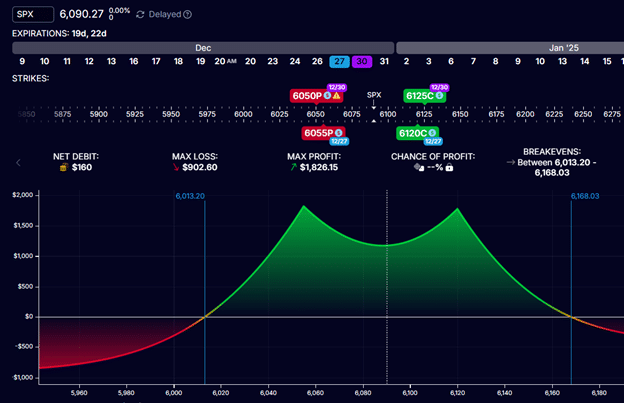
Task: Click the refresh icon beside Delayed
Action: [x=141, y=15]
